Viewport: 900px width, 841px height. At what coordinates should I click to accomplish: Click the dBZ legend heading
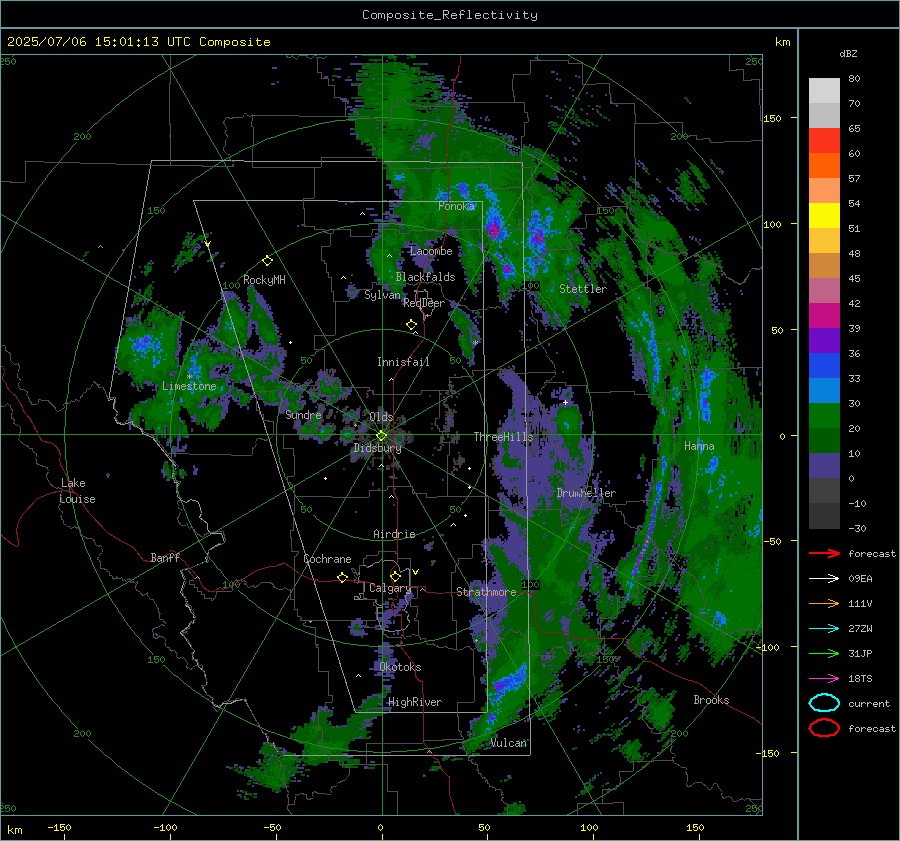click(848, 54)
